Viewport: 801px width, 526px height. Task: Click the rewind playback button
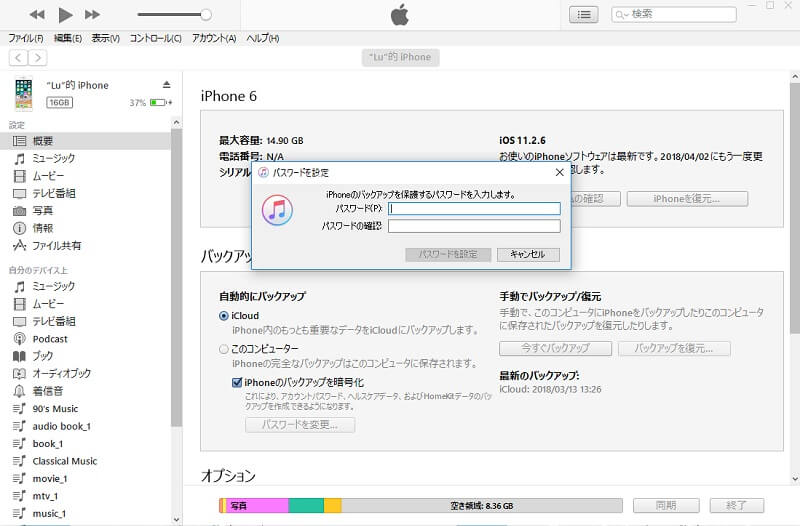(x=37, y=15)
